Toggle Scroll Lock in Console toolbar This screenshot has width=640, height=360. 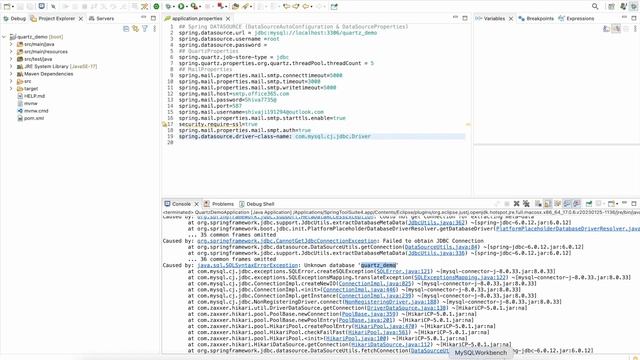[x=548, y=204]
